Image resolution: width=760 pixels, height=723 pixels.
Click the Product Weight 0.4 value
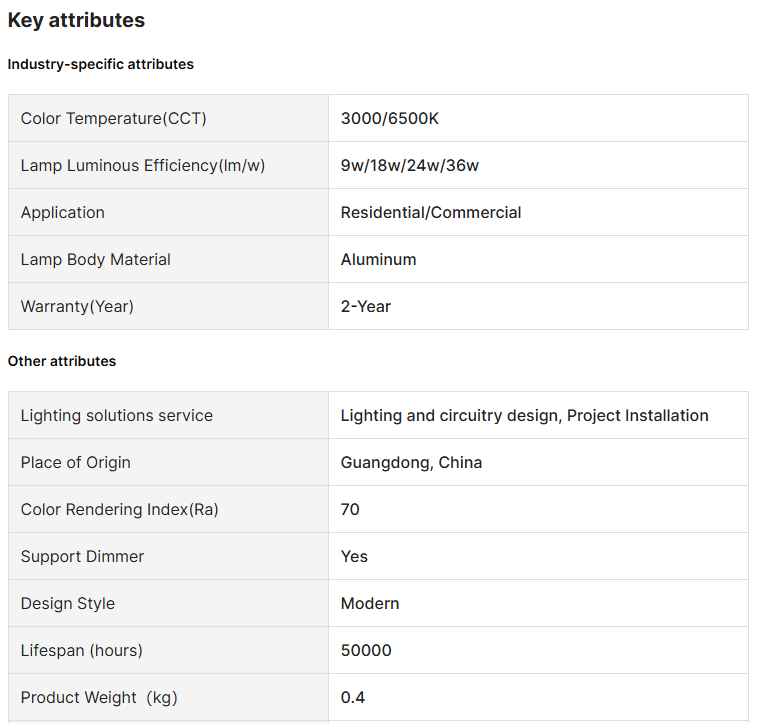(353, 698)
